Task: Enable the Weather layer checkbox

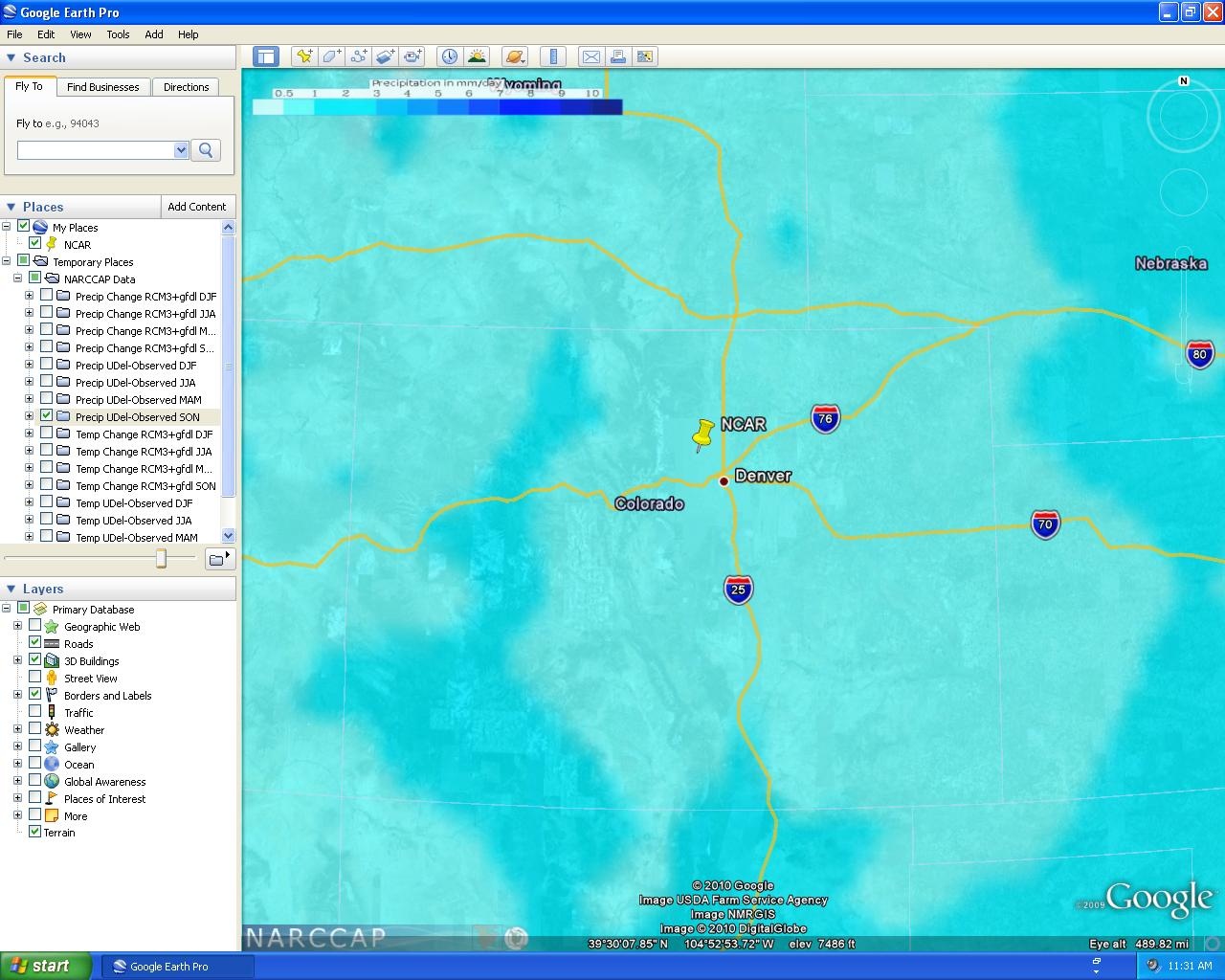Action: tap(35, 729)
